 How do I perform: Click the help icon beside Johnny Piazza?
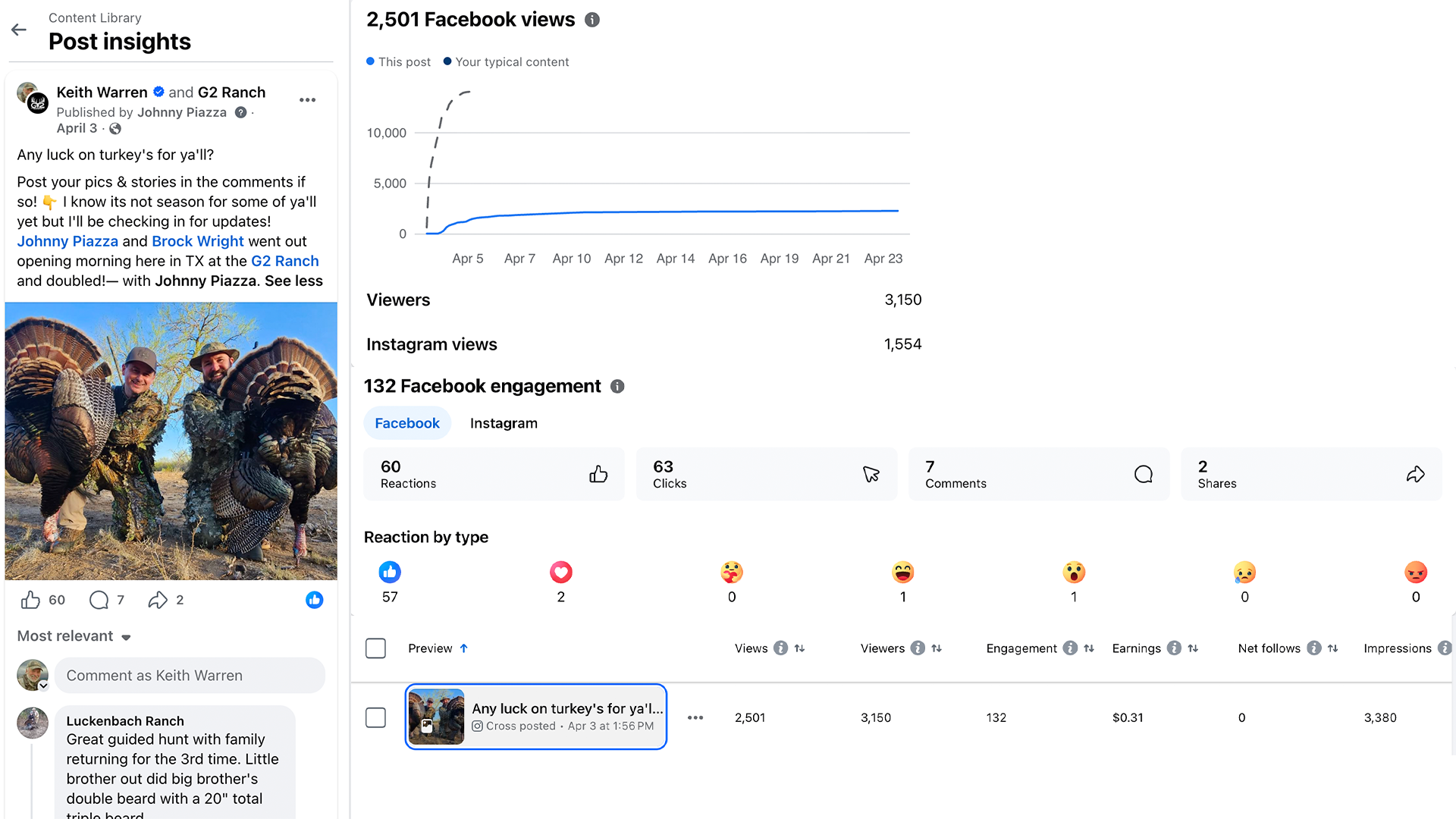(240, 112)
